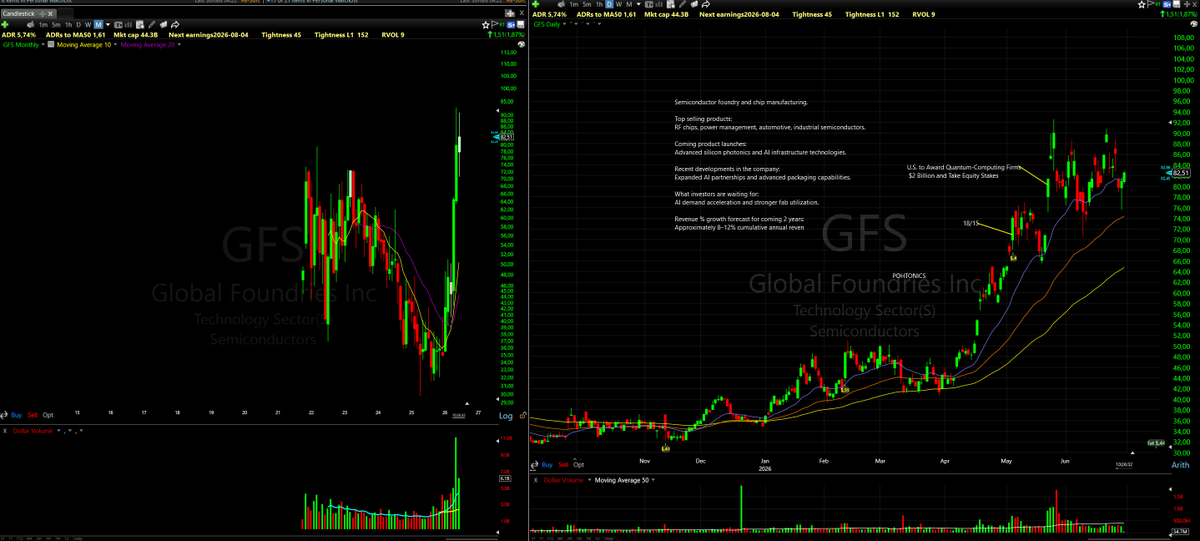Select 1m timeframe on left chart

coord(43,24)
